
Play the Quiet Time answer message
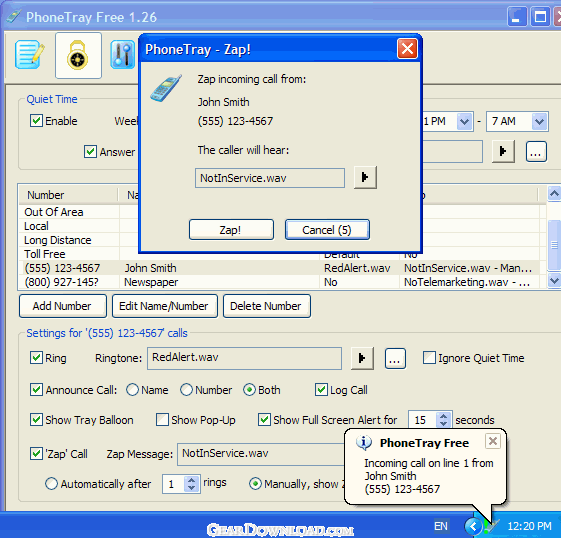pyautogui.click(x=503, y=151)
